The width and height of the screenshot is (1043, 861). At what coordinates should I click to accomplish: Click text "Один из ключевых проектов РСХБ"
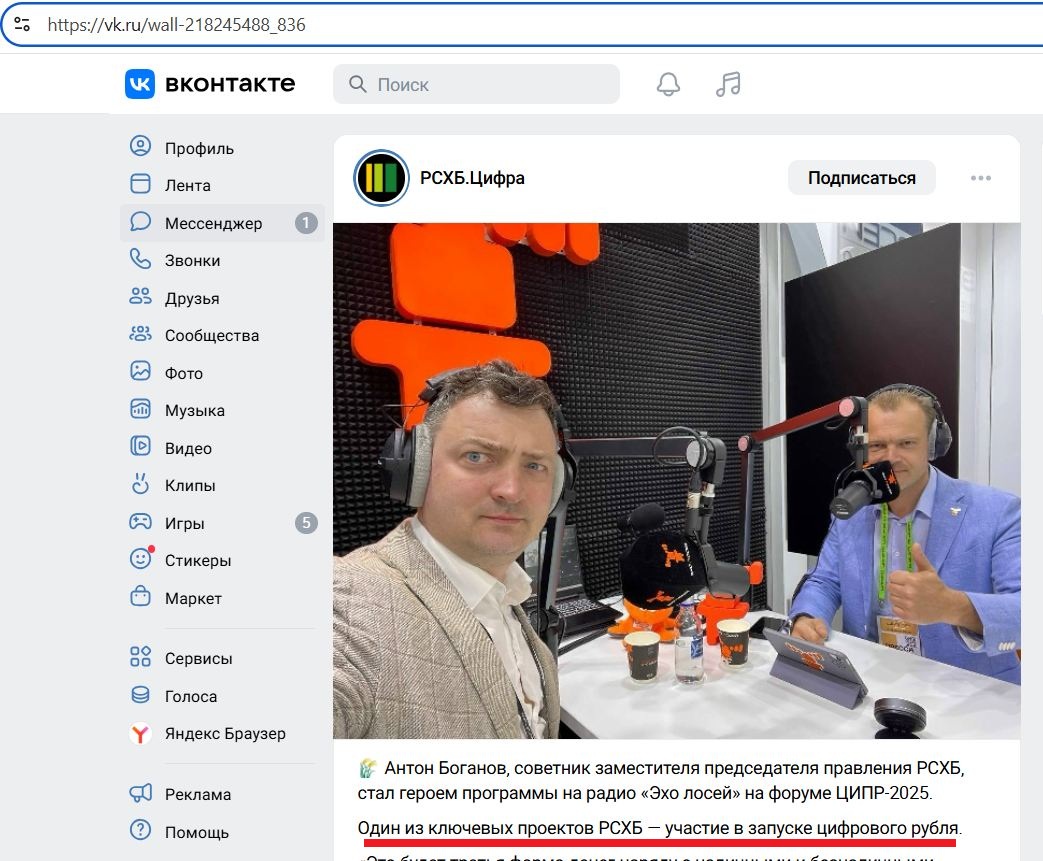(x=500, y=828)
